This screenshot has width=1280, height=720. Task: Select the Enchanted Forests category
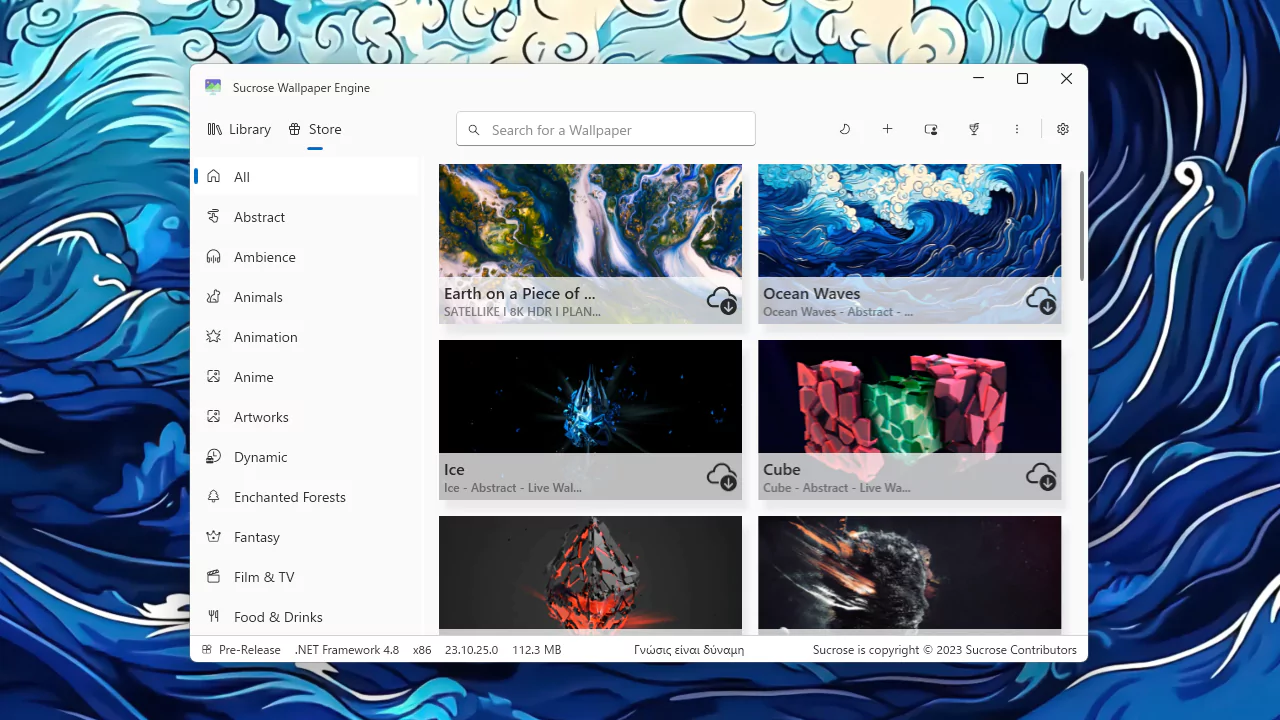pyautogui.click(x=289, y=497)
